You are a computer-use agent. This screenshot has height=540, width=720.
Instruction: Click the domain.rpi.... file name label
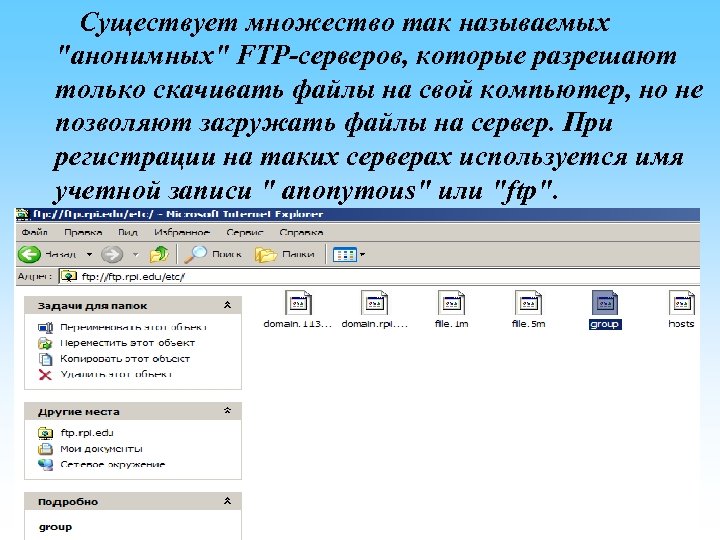click(x=375, y=324)
